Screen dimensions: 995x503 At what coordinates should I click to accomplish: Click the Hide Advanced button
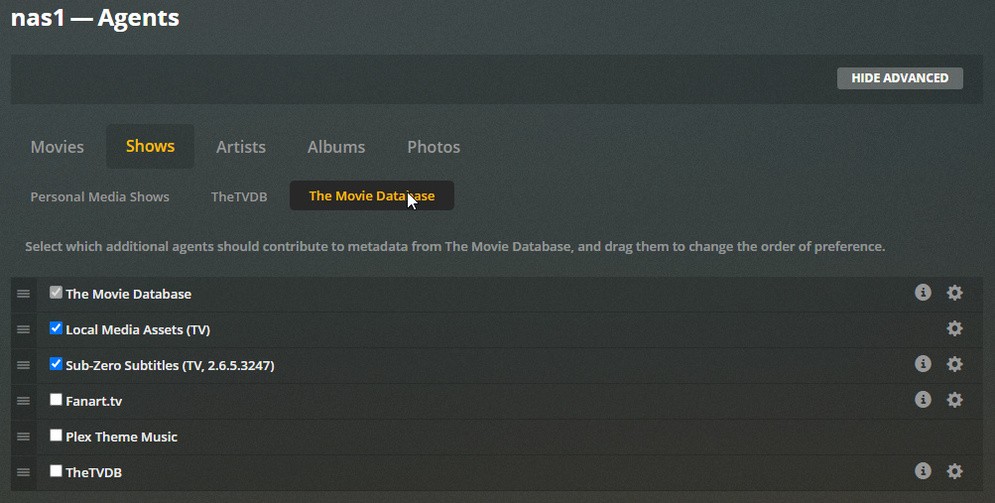tap(900, 78)
